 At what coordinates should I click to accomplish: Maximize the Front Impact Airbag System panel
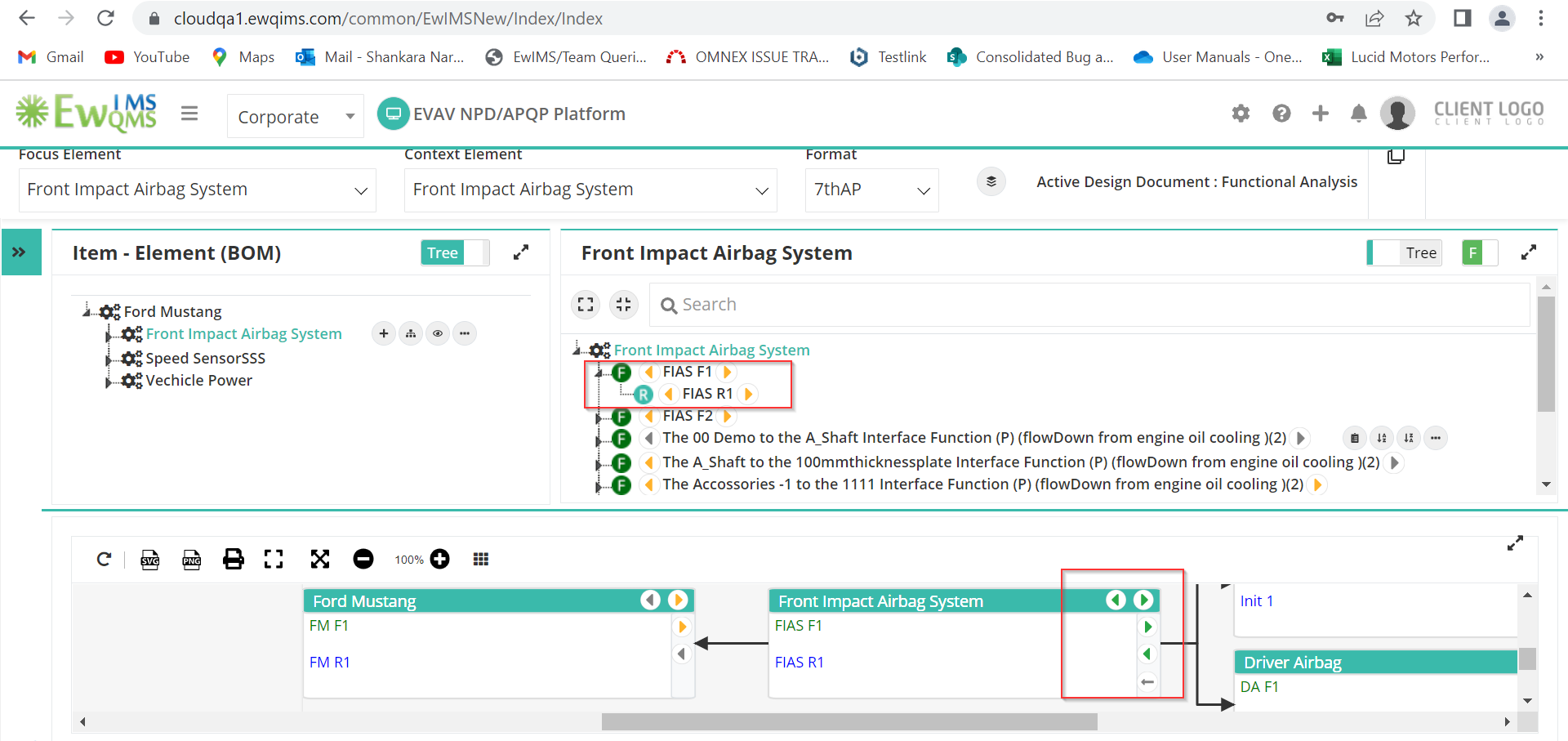point(1529,252)
